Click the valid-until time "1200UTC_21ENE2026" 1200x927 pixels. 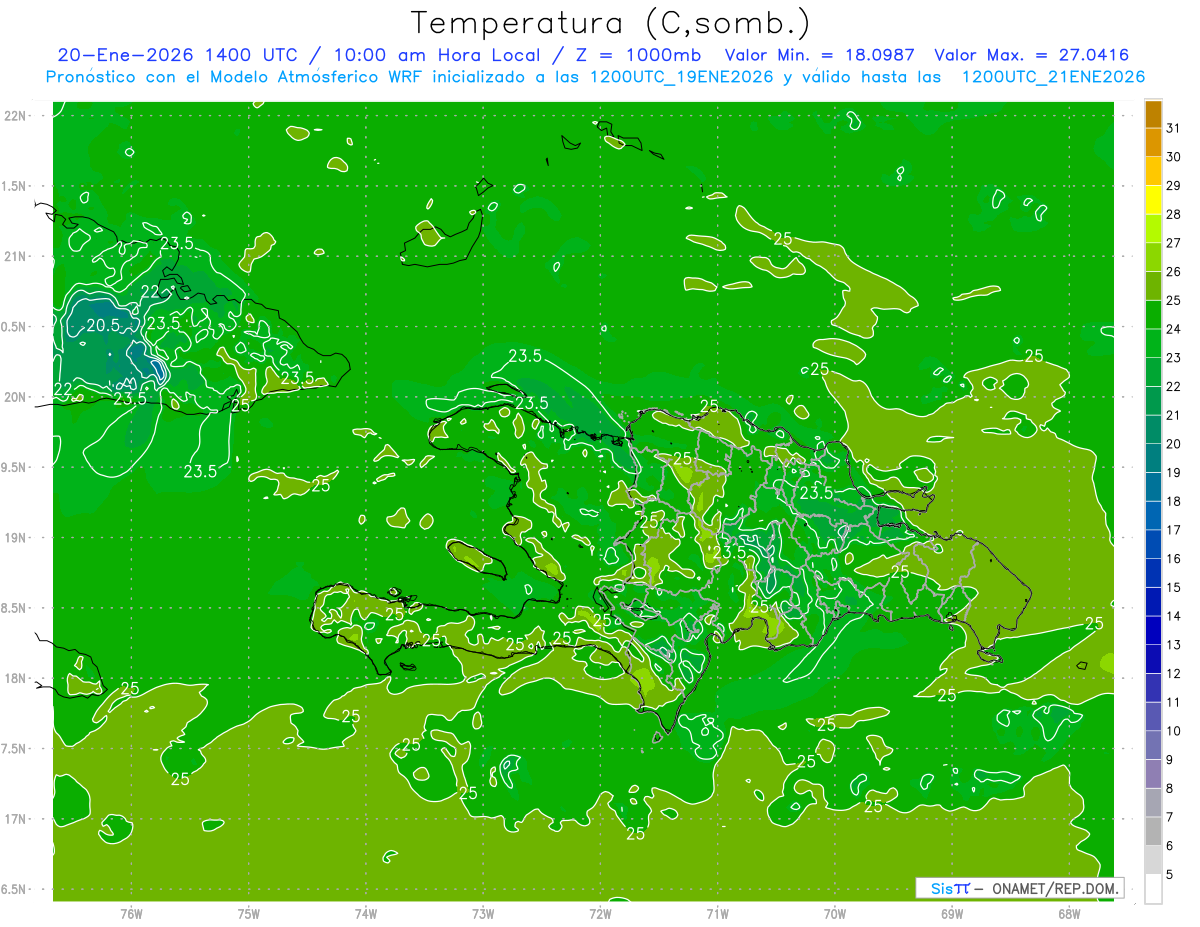[1053, 77]
